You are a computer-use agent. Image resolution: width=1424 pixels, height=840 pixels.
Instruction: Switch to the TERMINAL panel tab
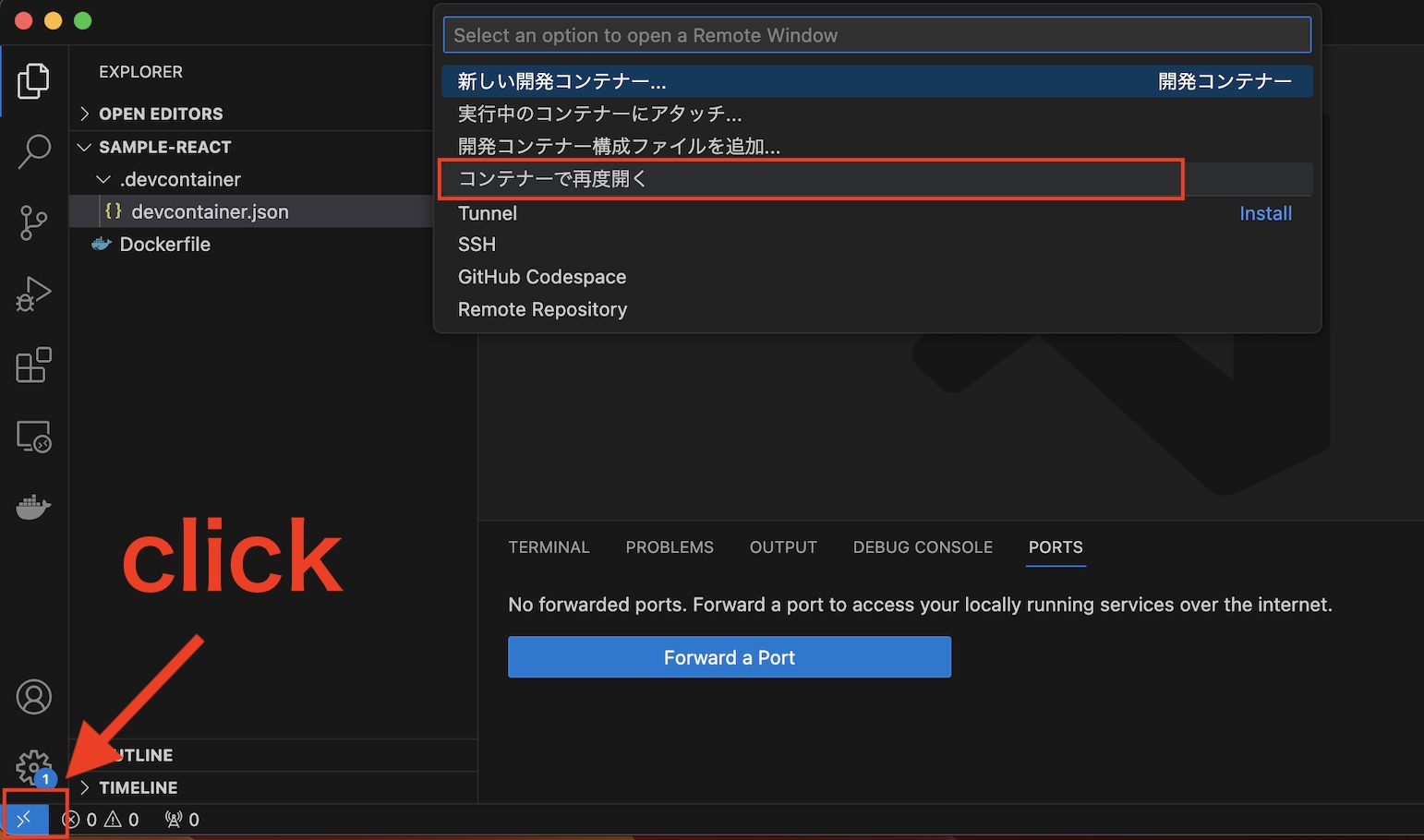[549, 547]
